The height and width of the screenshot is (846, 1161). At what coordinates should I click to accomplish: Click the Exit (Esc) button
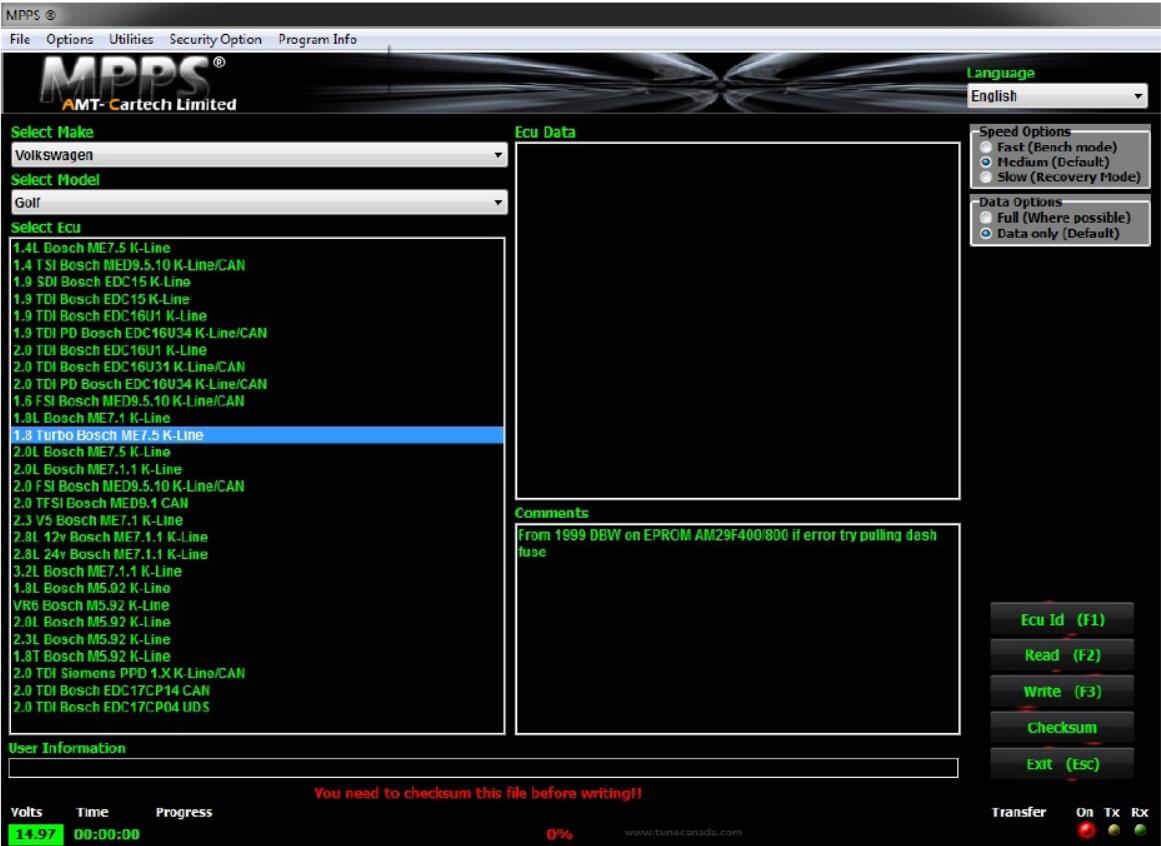[1062, 764]
